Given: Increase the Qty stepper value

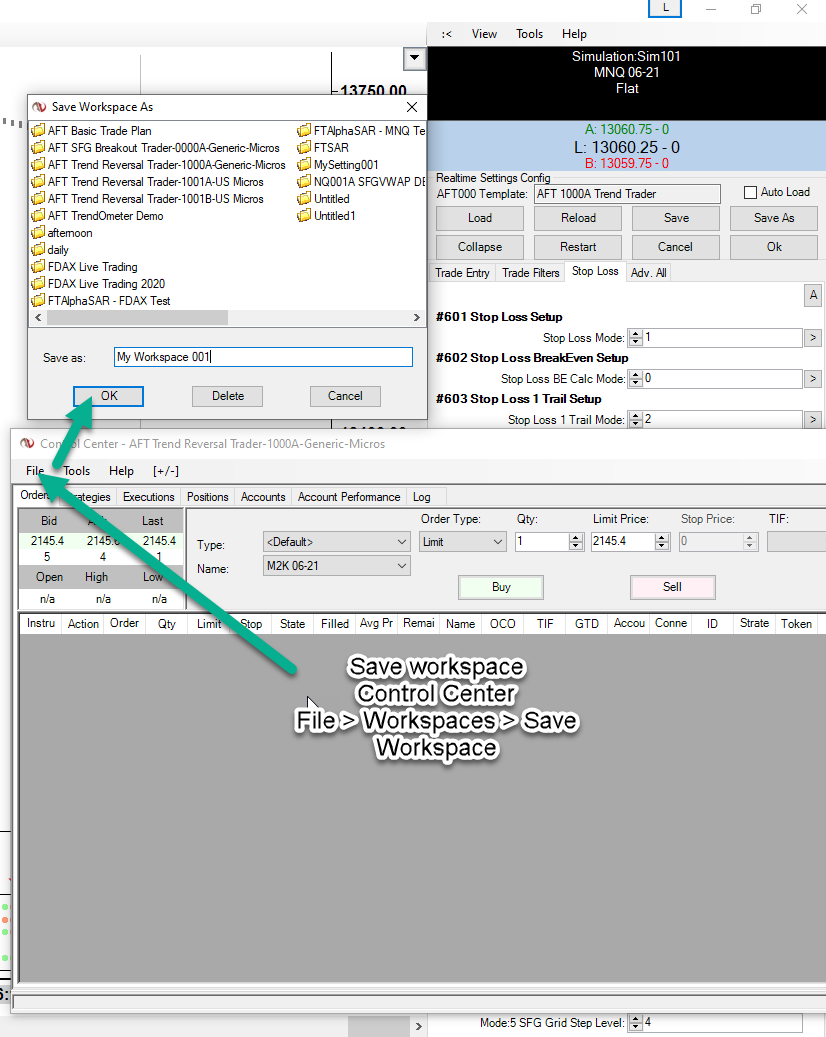Looking at the screenshot, I should (576, 537).
